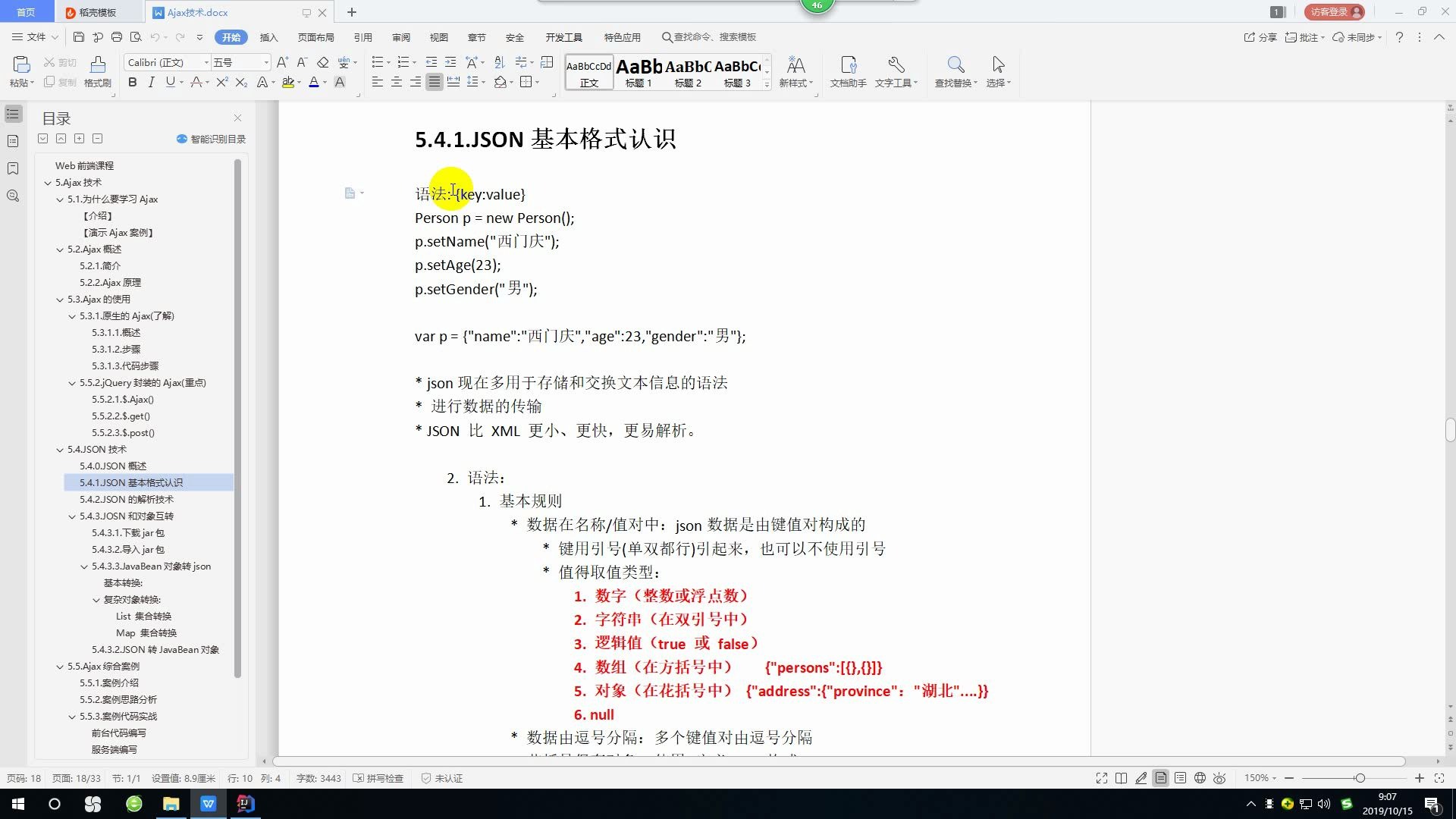Decrease font size with the A- icon
The width and height of the screenshot is (1456, 819).
click(302, 62)
